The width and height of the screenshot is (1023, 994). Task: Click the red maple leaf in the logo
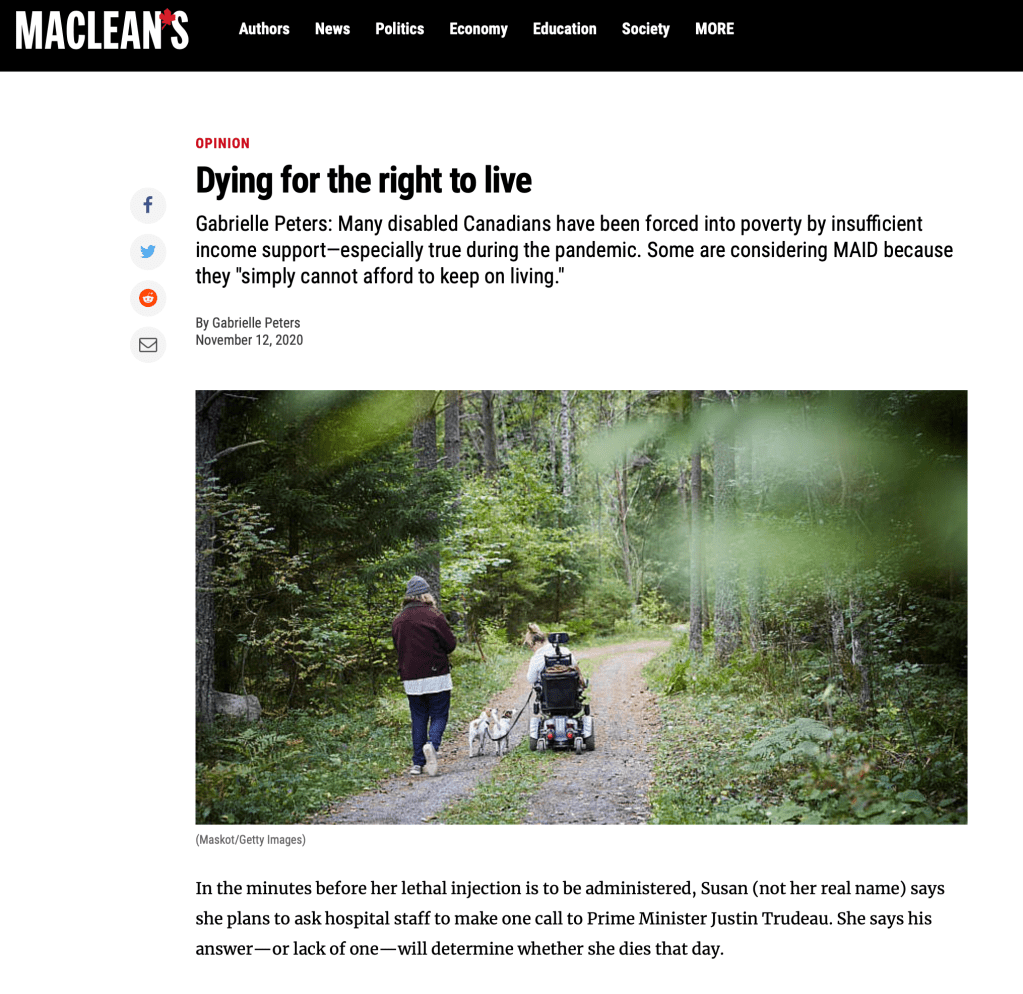click(x=168, y=16)
